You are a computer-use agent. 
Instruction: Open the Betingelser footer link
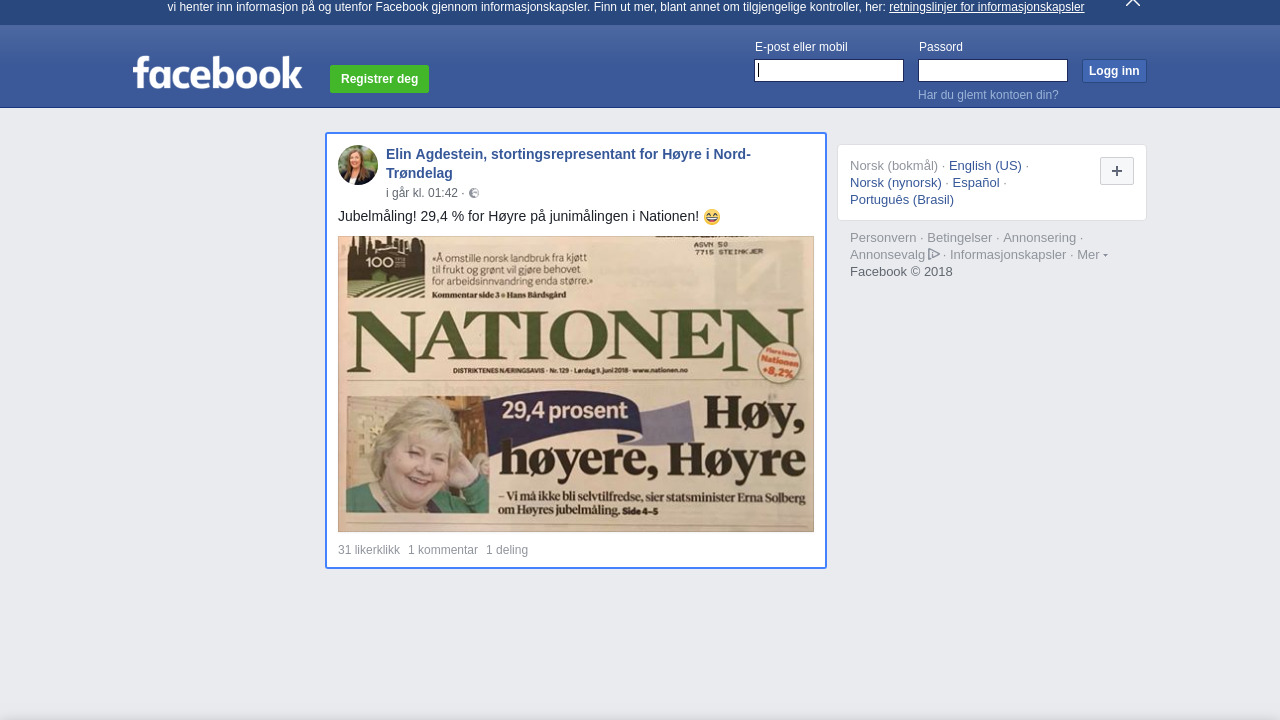(960, 238)
